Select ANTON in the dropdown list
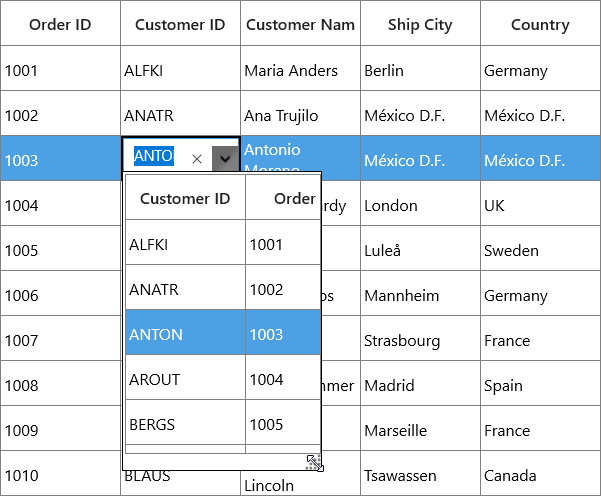 (186, 334)
